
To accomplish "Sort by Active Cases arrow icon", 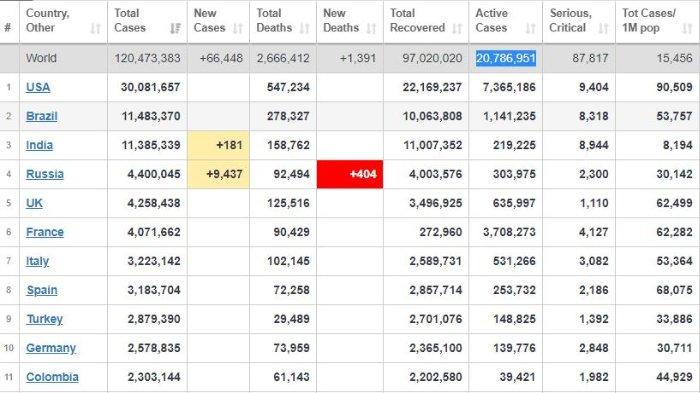I will (530, 29).
